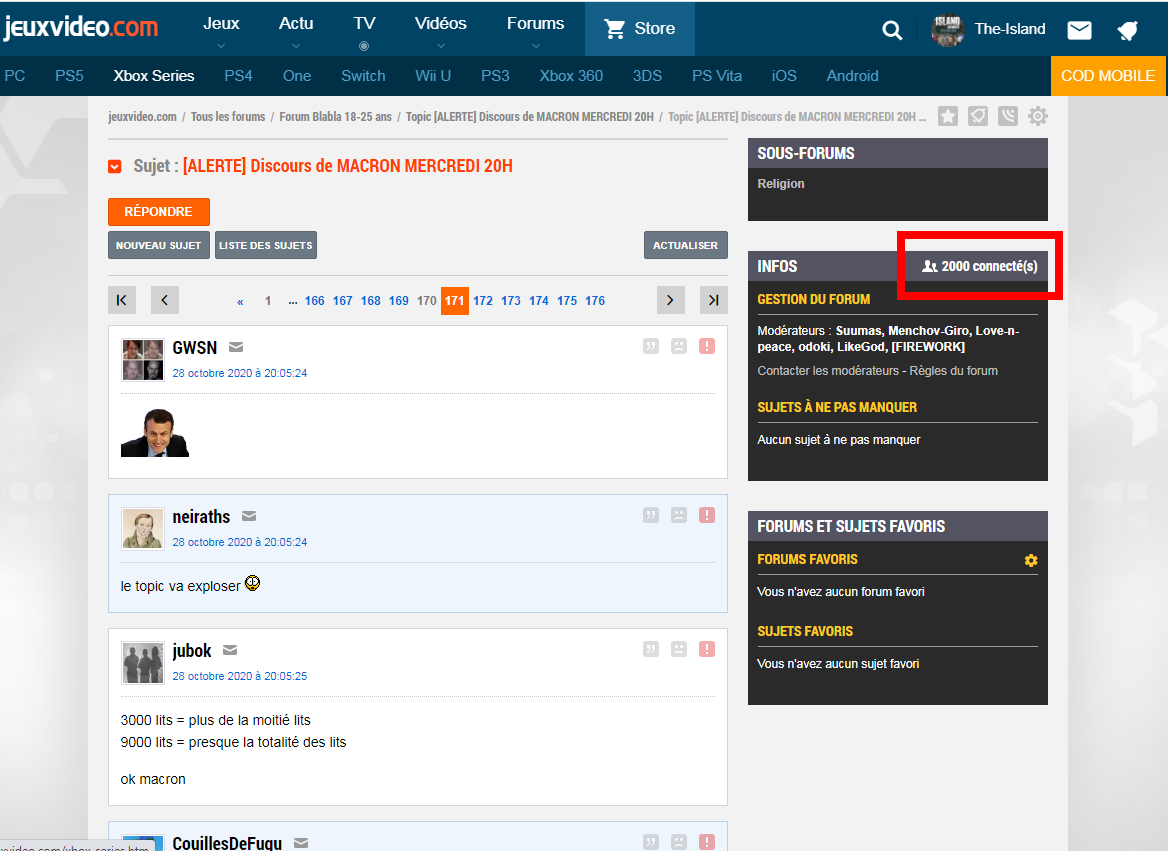
Task: Add topic to favorites with star icon
Action: (x=948, y=116)
